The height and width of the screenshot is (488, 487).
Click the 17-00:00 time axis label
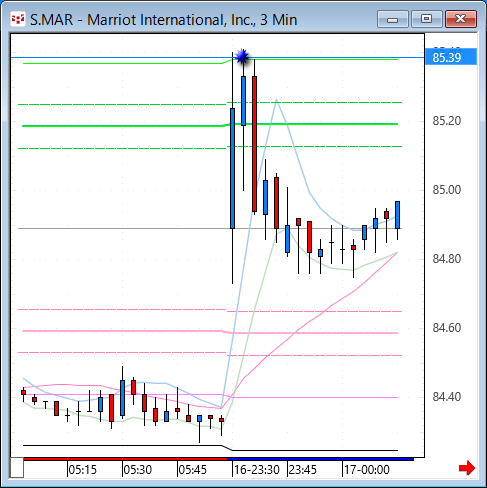pos(367,470)
